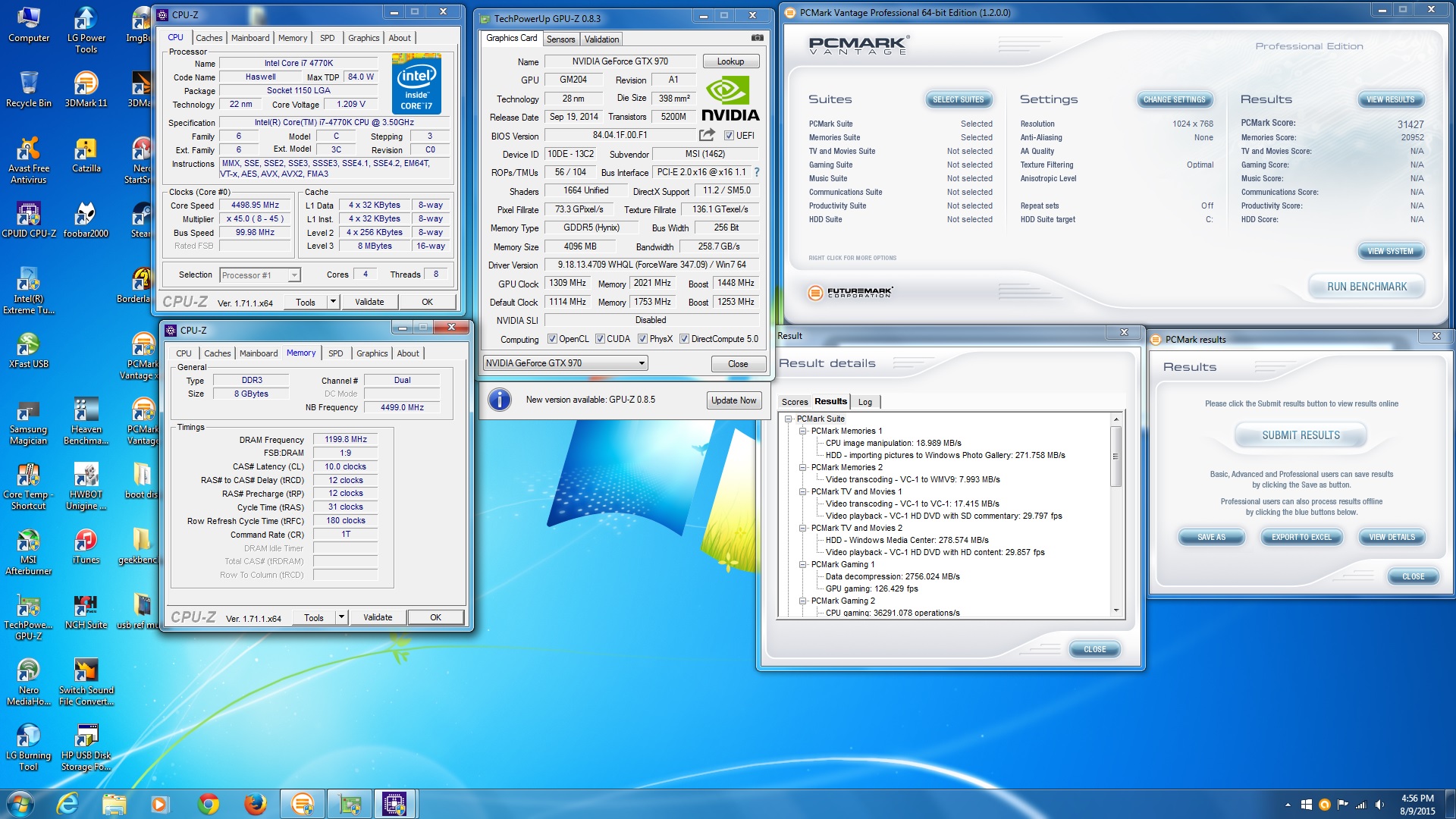
Task: Open Tools dropdown arrow in Memory CPU-Z window
Action: (341, 617)
